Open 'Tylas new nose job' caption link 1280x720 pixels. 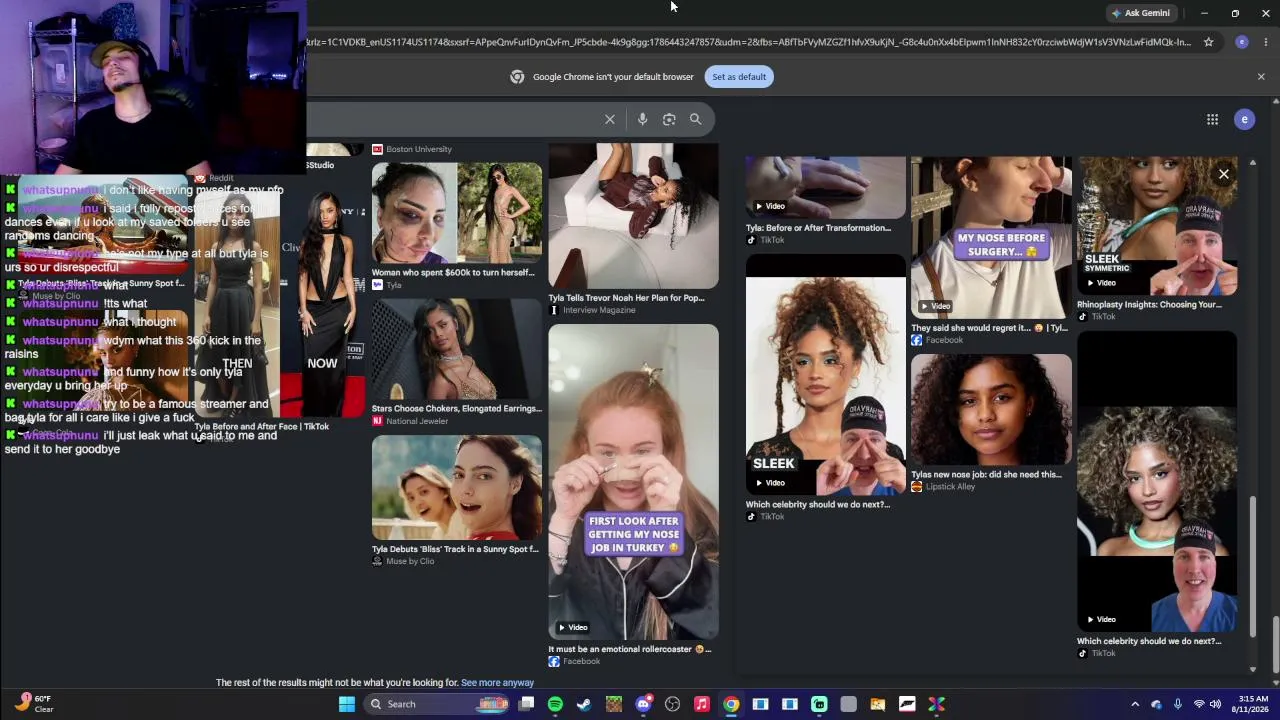point(986,475)
